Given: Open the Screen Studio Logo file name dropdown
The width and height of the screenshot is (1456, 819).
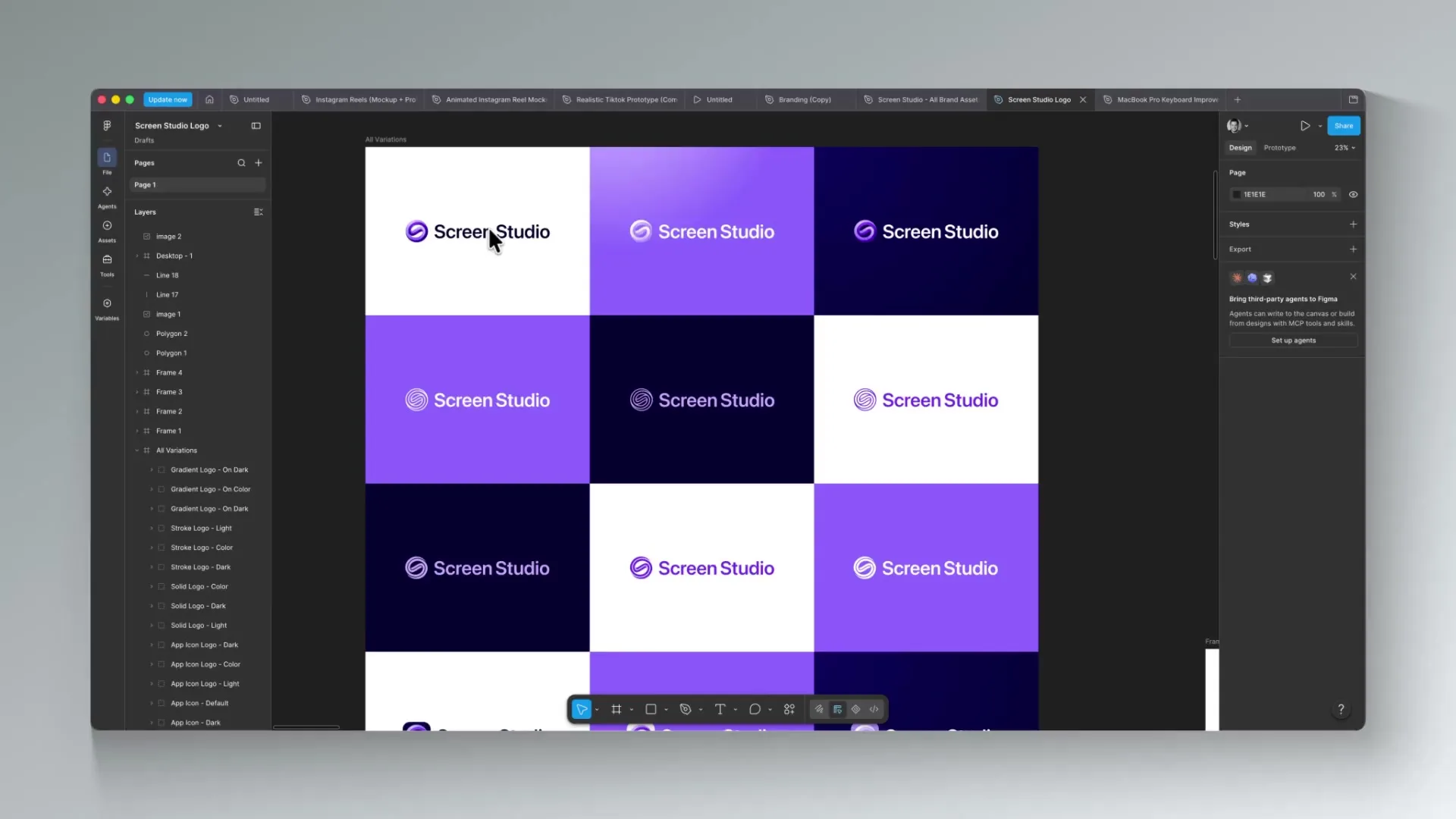Looking at the screenshot, I should [220, 126].
